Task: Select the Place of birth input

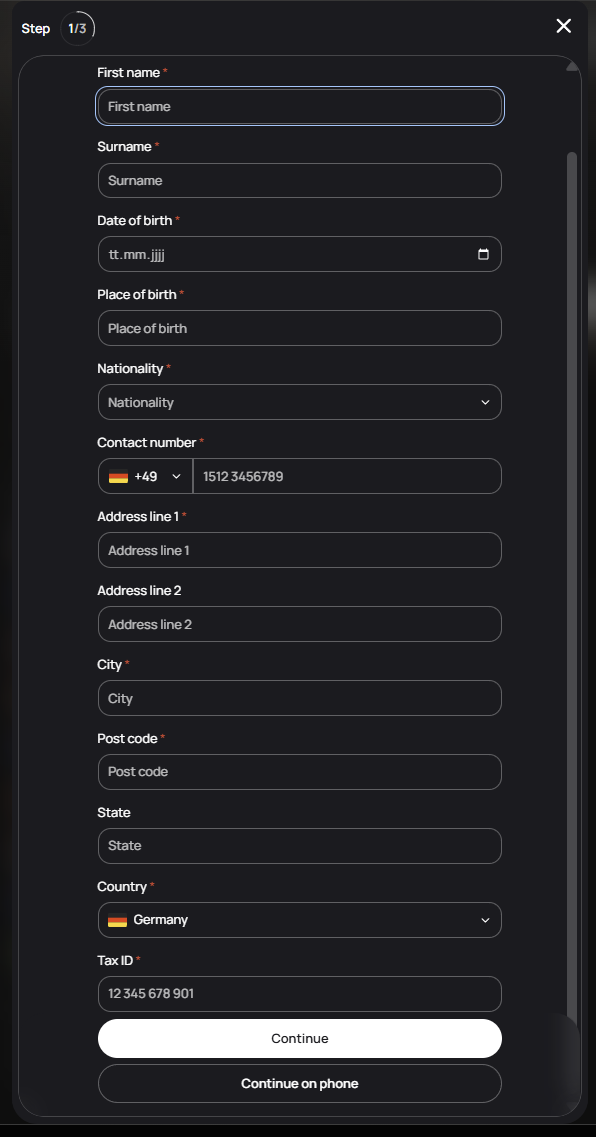Action: tap(299, 328)
